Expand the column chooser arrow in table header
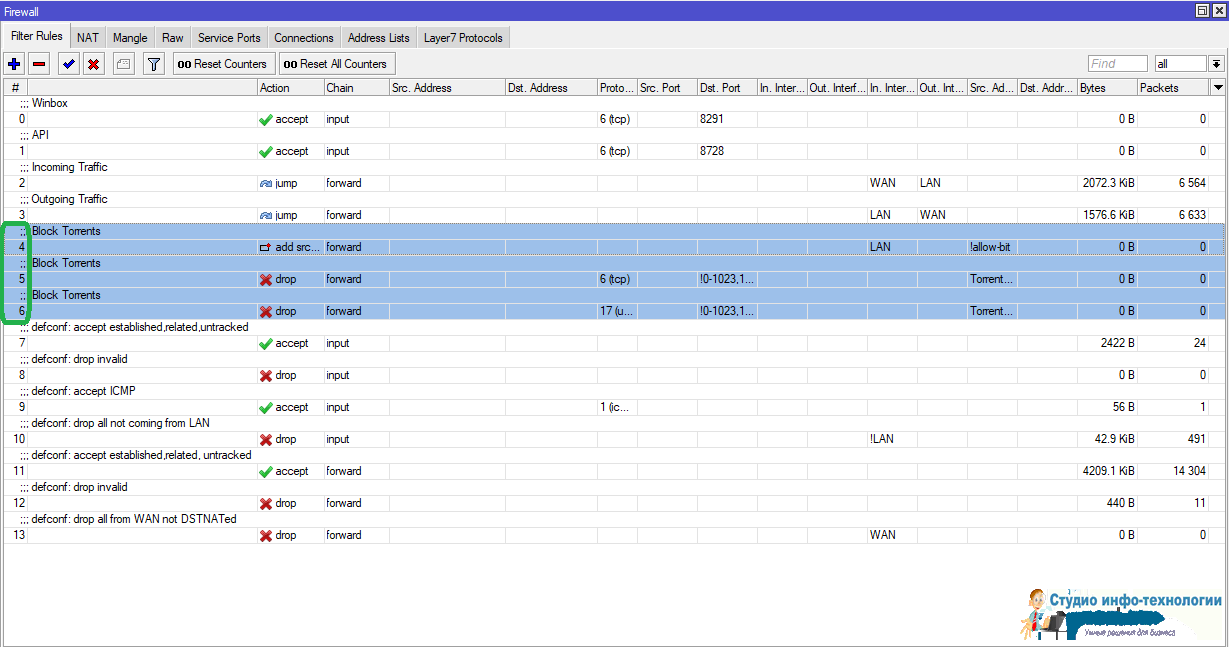The width and height of the screenshot is (1229, 647). pos(1217,88)
